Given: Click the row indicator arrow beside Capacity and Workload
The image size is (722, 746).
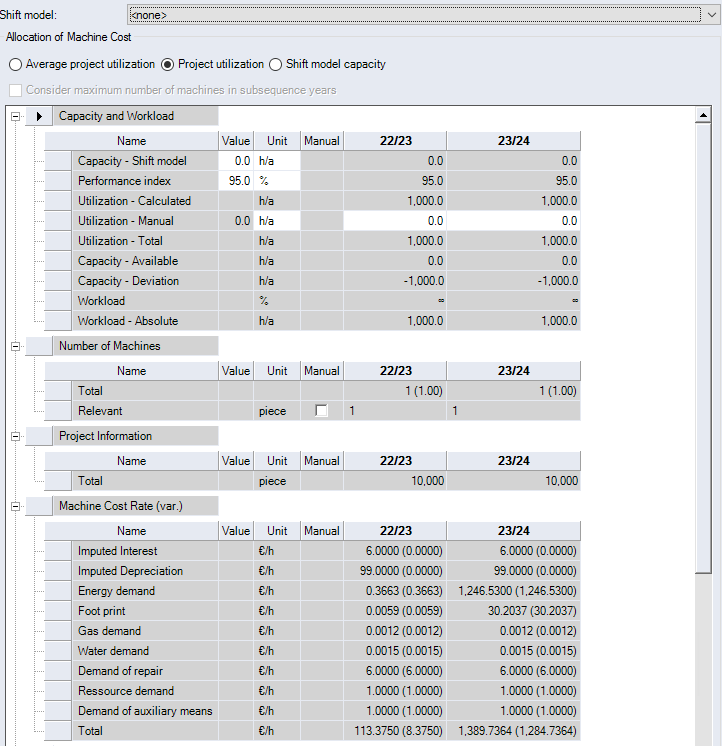Looking at the screenshot, I should click(39, 116).
